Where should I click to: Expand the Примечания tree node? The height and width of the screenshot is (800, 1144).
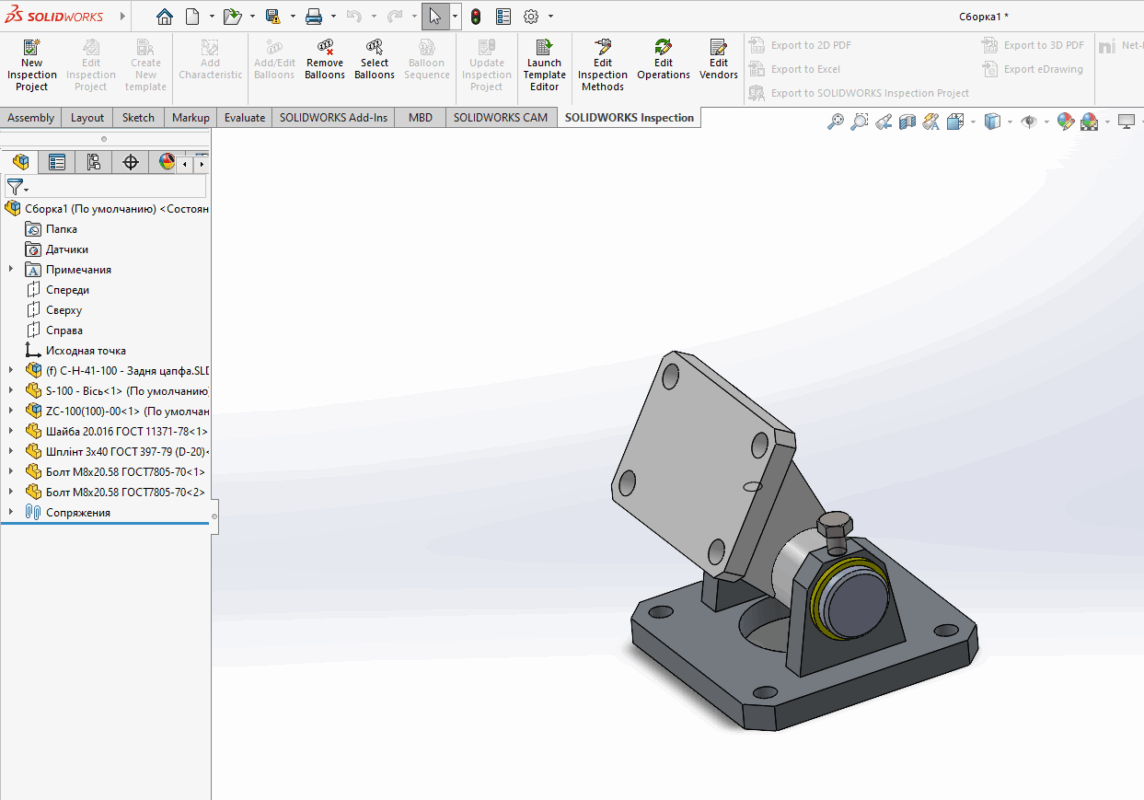click(x=11, y=270)
